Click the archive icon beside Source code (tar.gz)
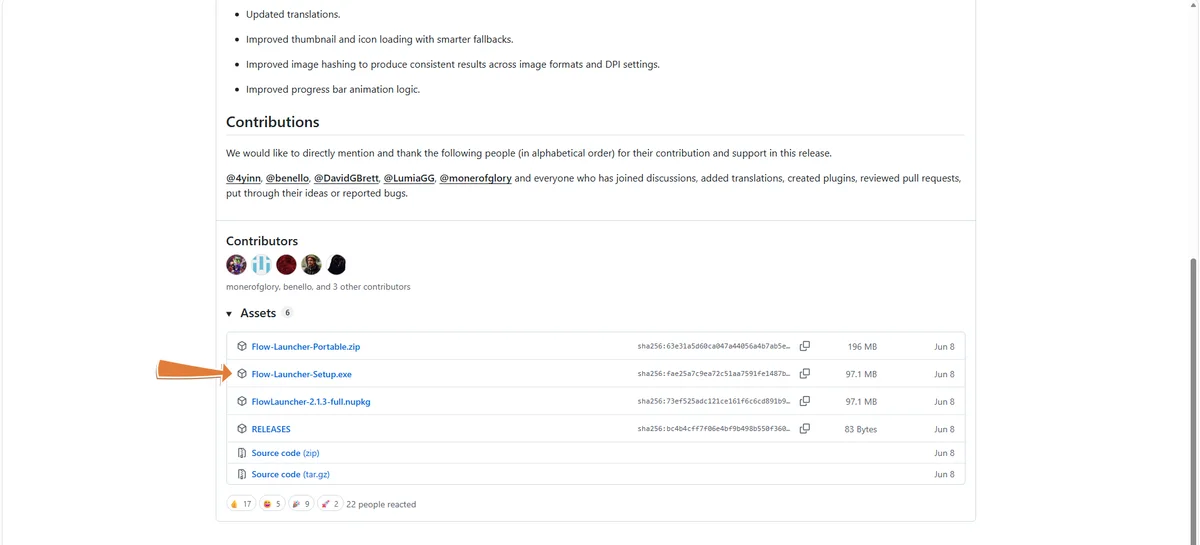The height and width of the screenshot is (545, 1200). pyautogui.click(x=242, y=474)
